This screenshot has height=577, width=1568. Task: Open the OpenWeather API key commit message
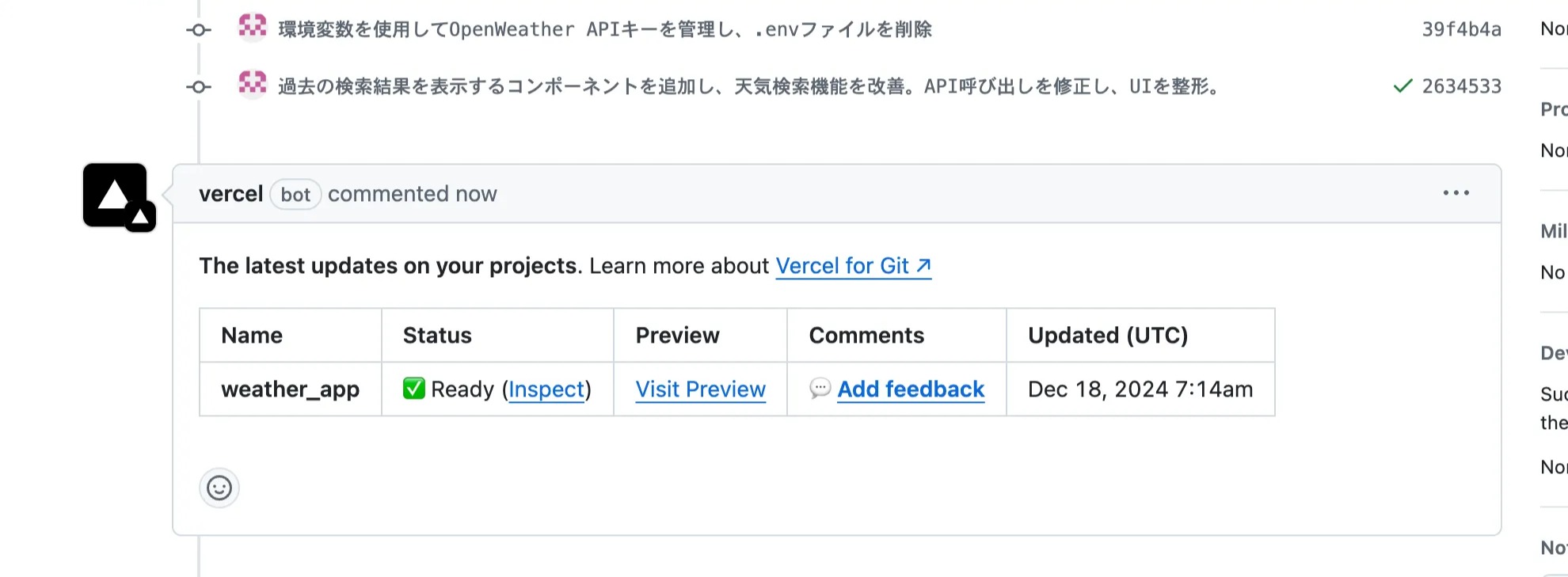604,29
